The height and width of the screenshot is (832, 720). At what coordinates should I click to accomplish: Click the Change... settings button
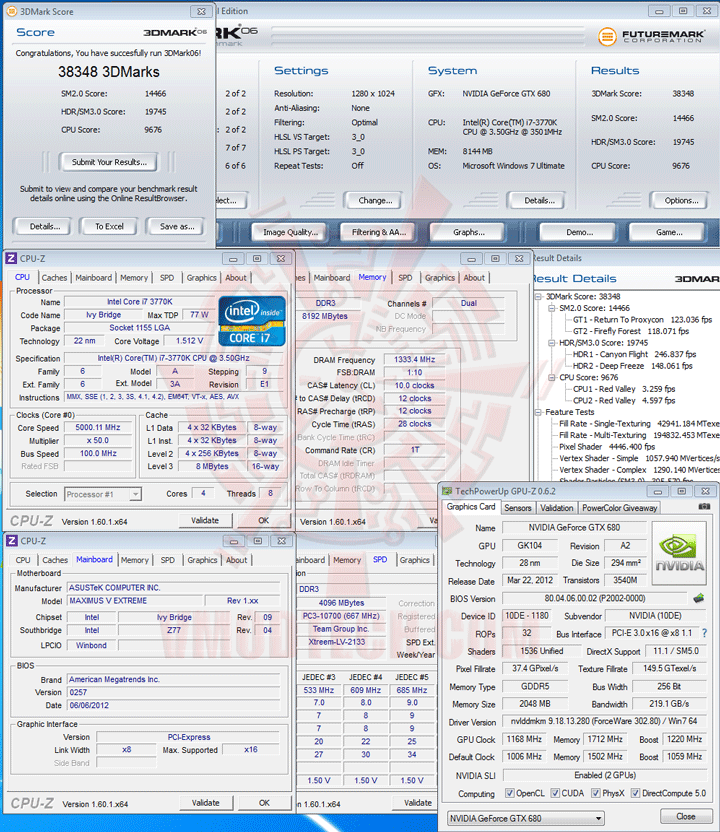(x=375, y=201)
